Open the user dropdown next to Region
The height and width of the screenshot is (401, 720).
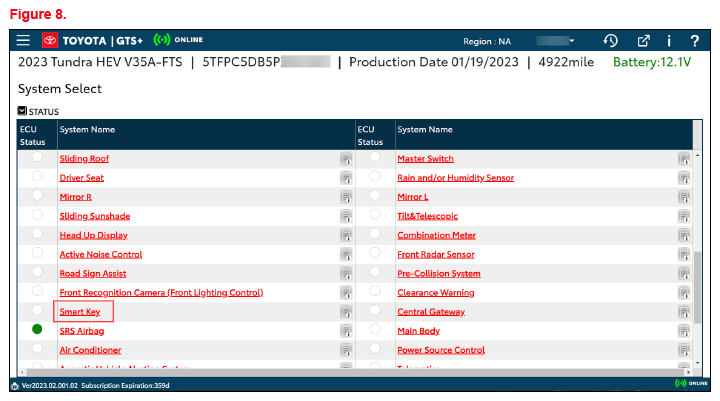point(556,41)
